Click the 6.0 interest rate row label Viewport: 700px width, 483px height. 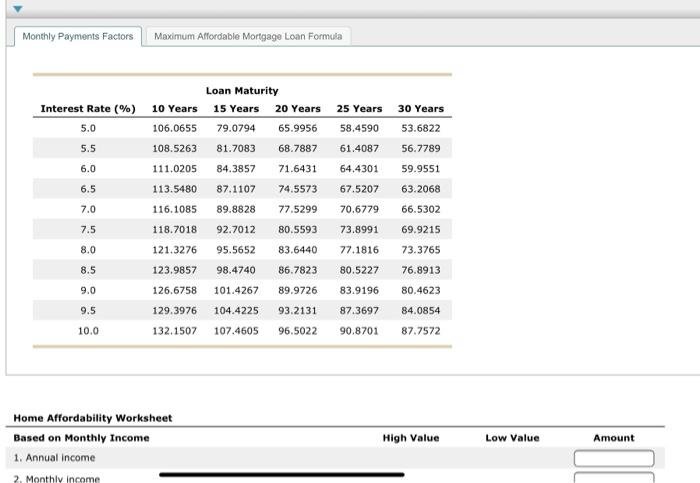tap(88, 169)
